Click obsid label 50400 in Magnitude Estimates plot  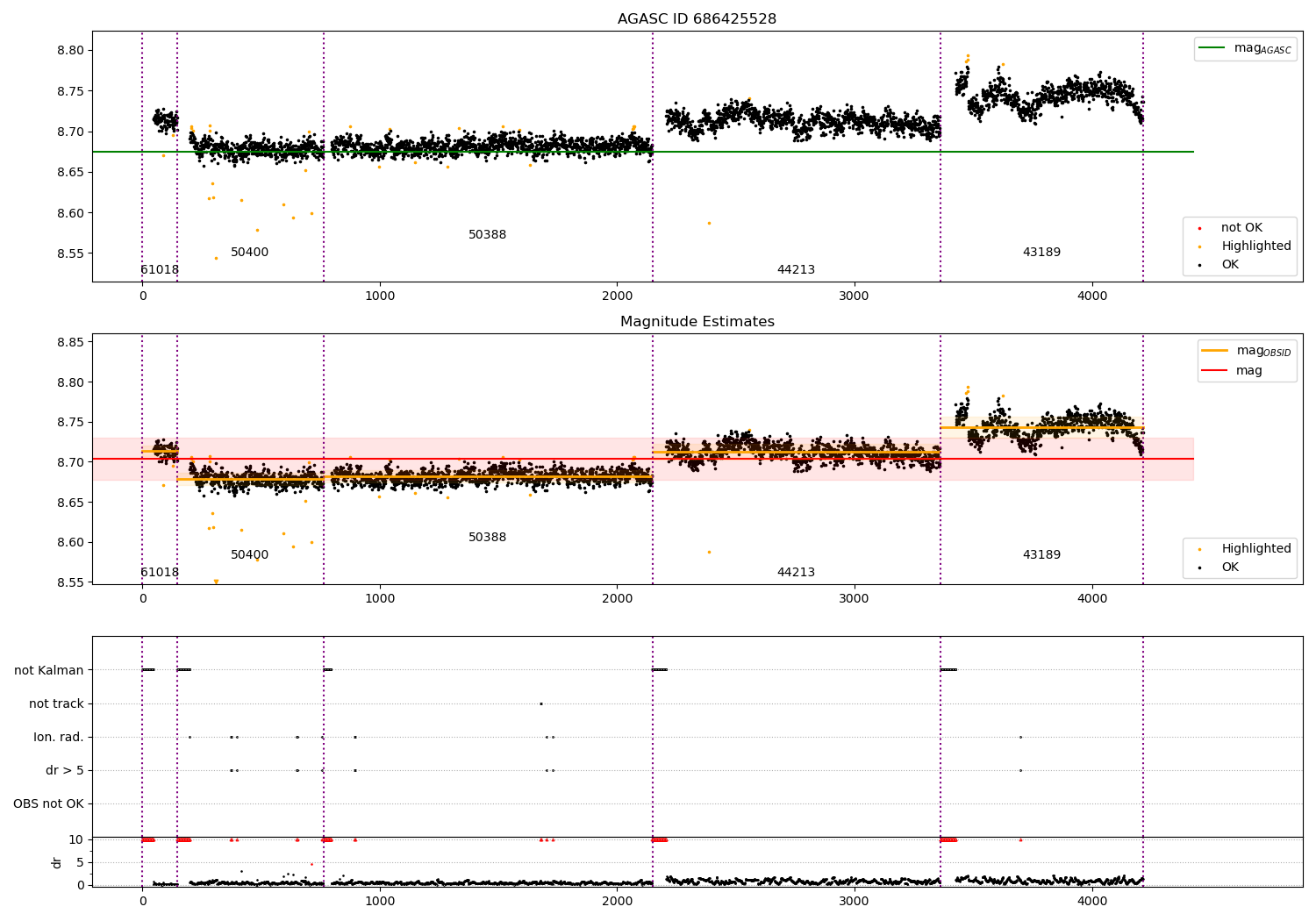[250, 555]
